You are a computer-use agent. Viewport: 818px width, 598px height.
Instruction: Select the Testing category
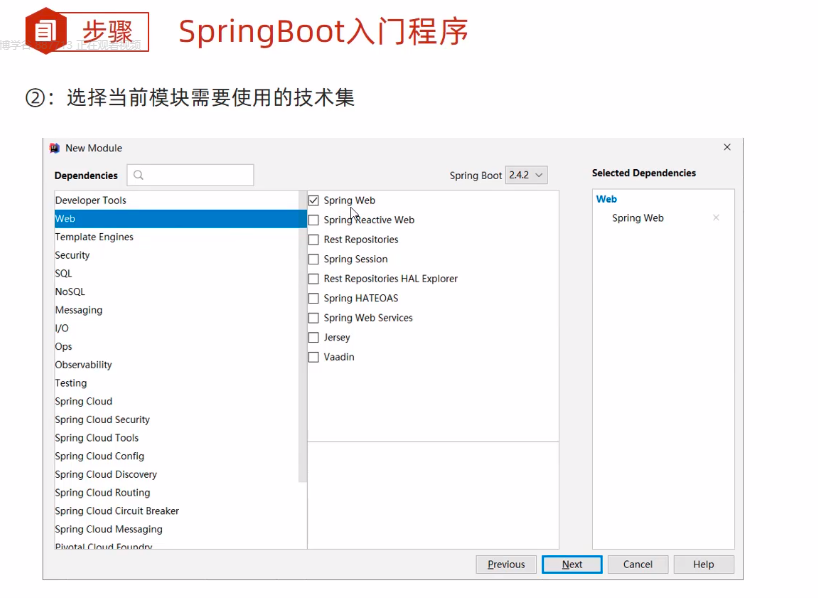click(x=177, y=383)
